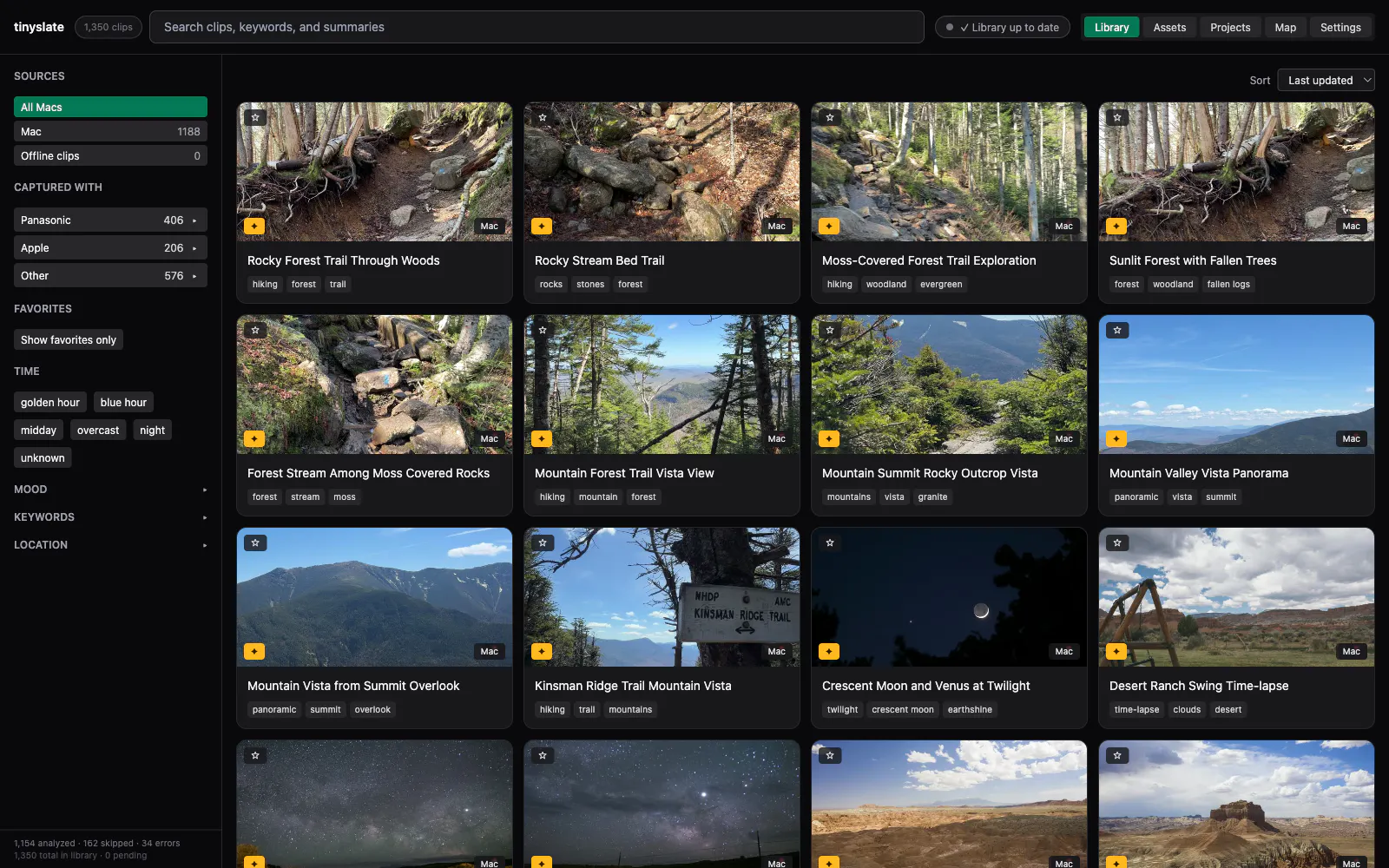
Task: Expand the Mood filter section
Action: 110,489
